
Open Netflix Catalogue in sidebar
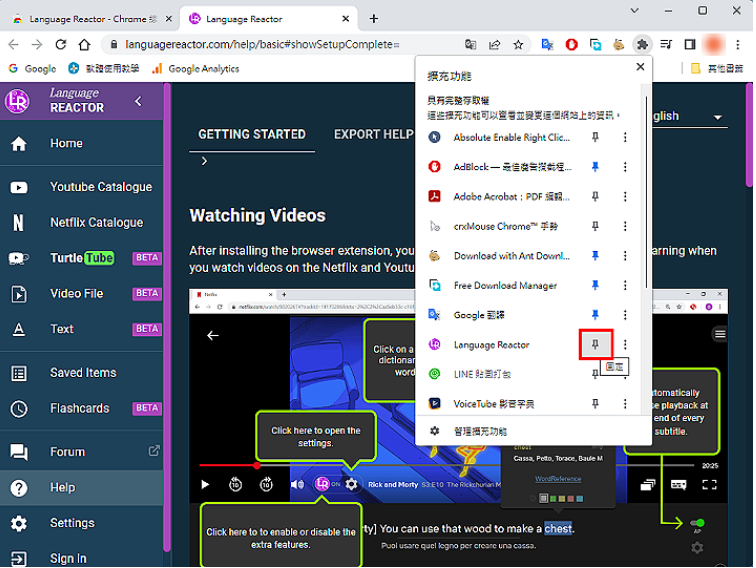pos(81,222)
